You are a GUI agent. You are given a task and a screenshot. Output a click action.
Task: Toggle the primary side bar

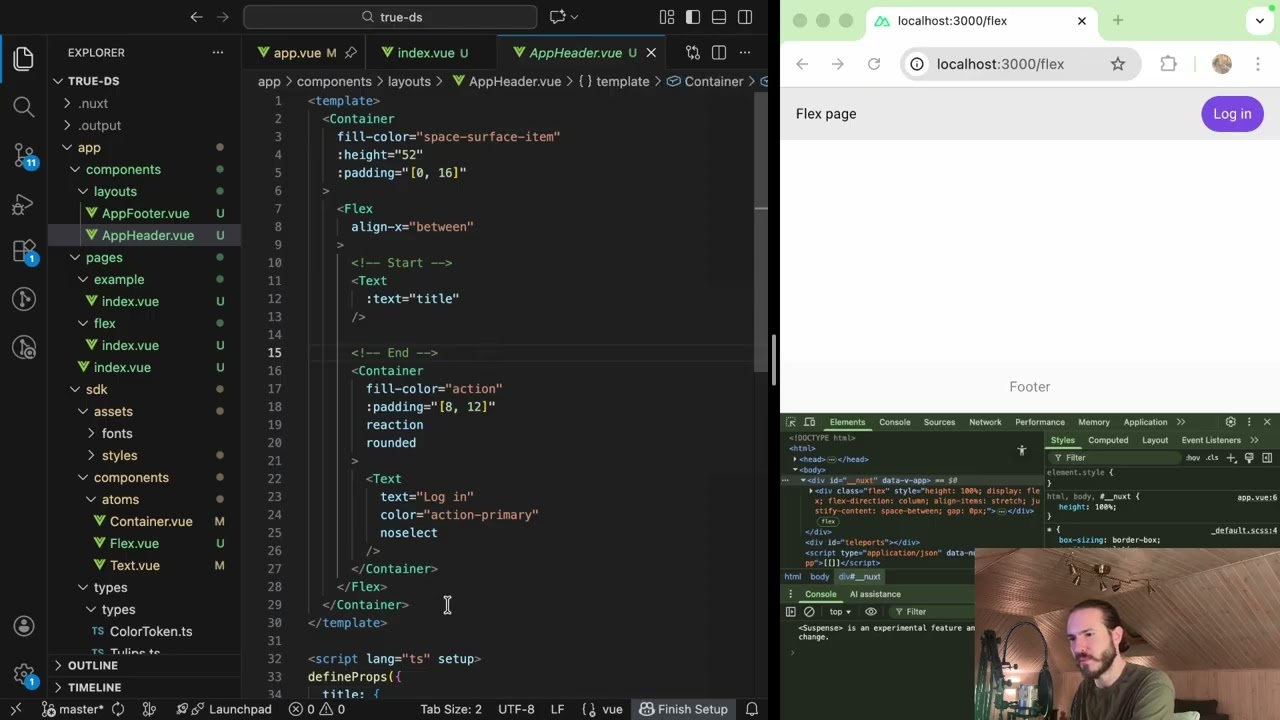(693, 17)
